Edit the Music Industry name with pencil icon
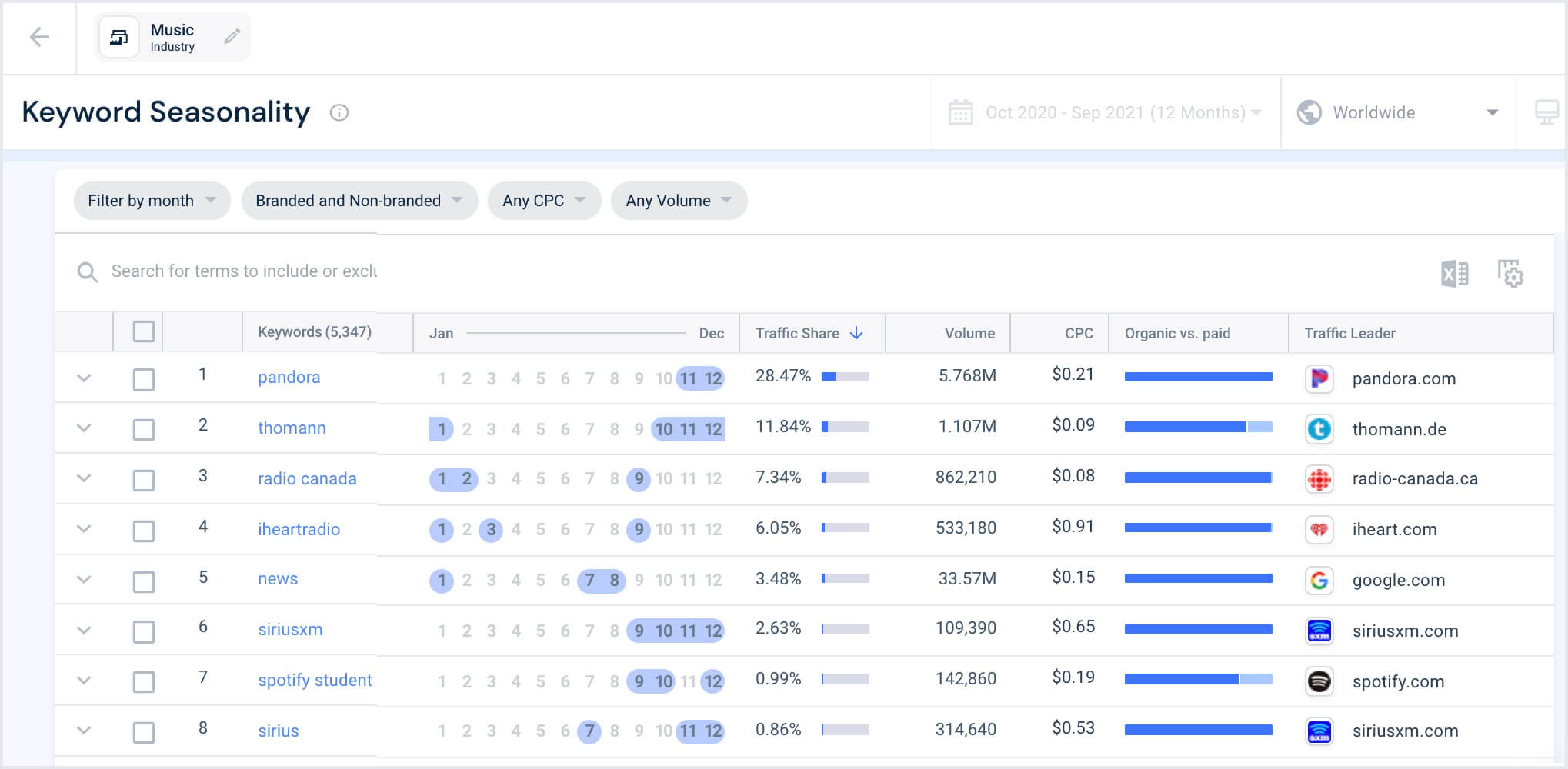 point(232,36)
